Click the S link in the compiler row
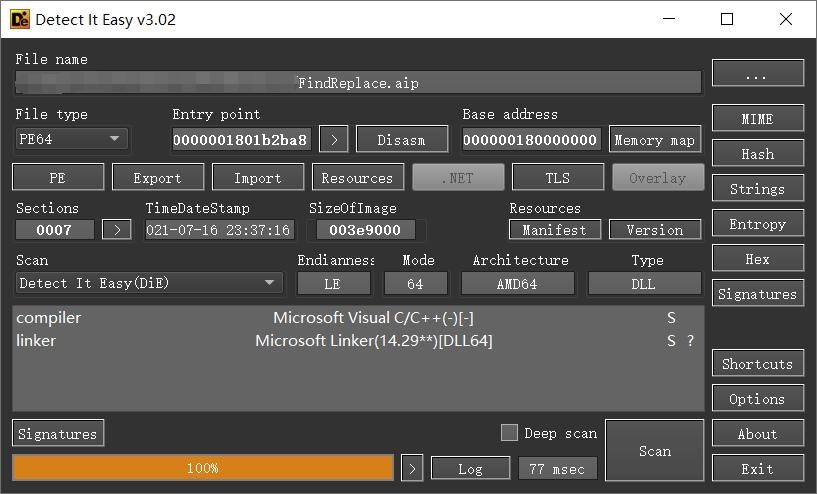The width and height of the screenshot is (817, 494). point(671,318)
